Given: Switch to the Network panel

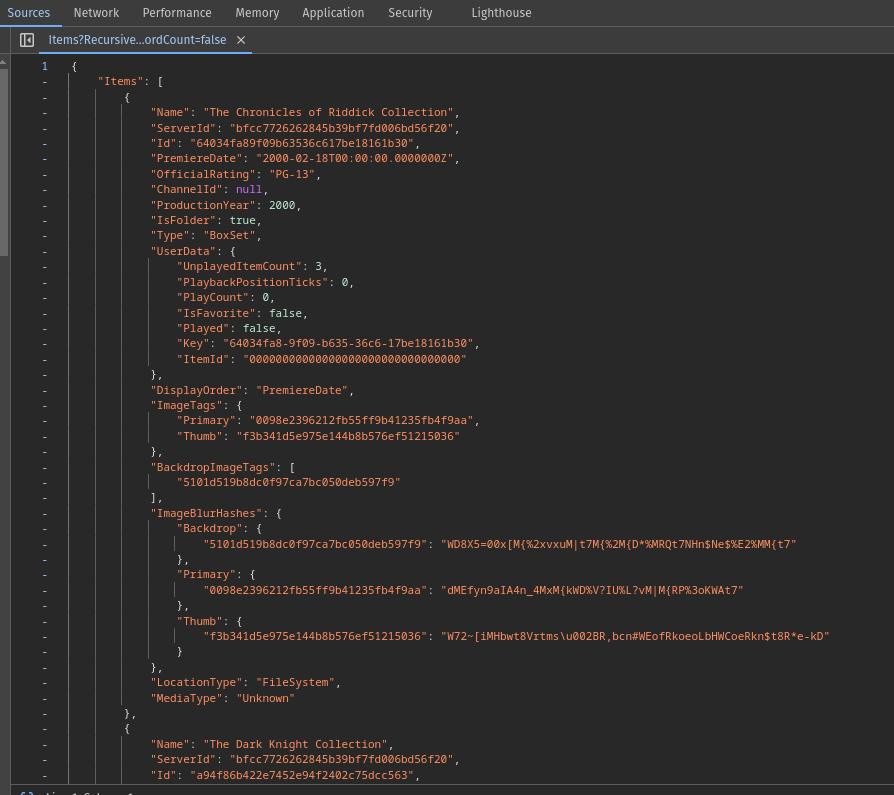Looking at the screenshot, I should pyautogui.click(x=96, y=13).
